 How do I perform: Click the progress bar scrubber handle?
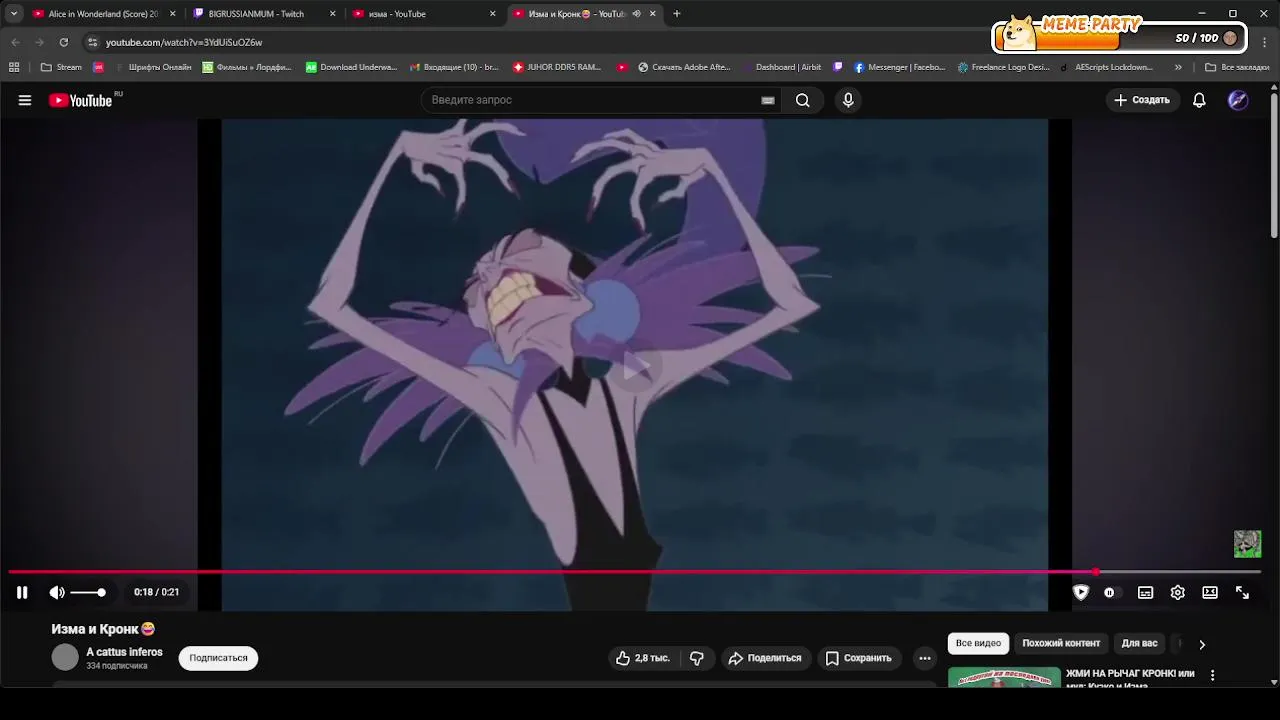[x=1096, y=572]
